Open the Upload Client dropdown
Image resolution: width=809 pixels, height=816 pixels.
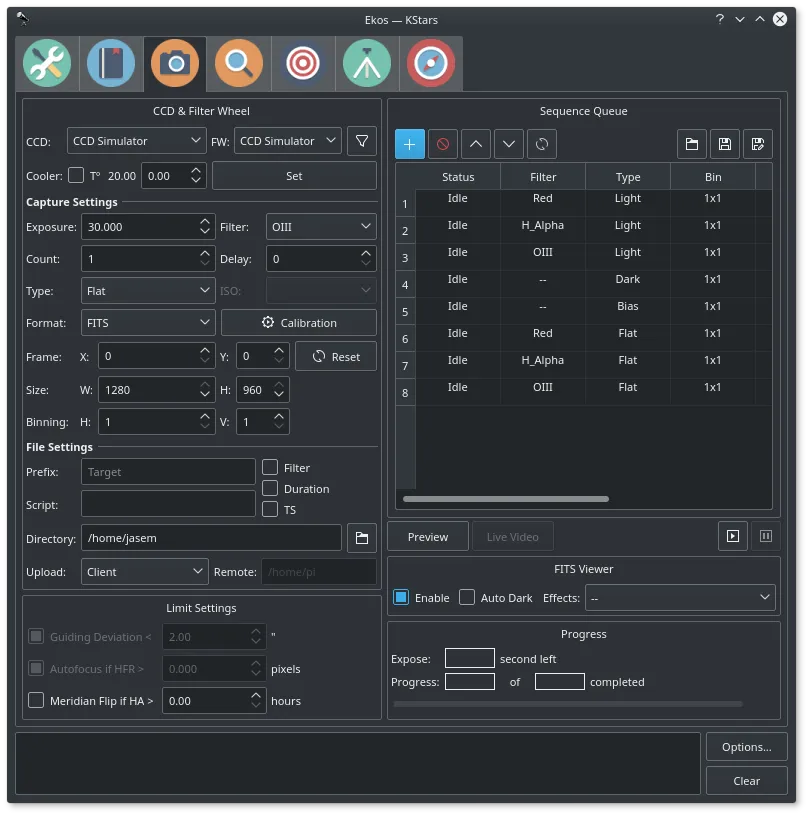pyautogui.click(x=145, y=571)
